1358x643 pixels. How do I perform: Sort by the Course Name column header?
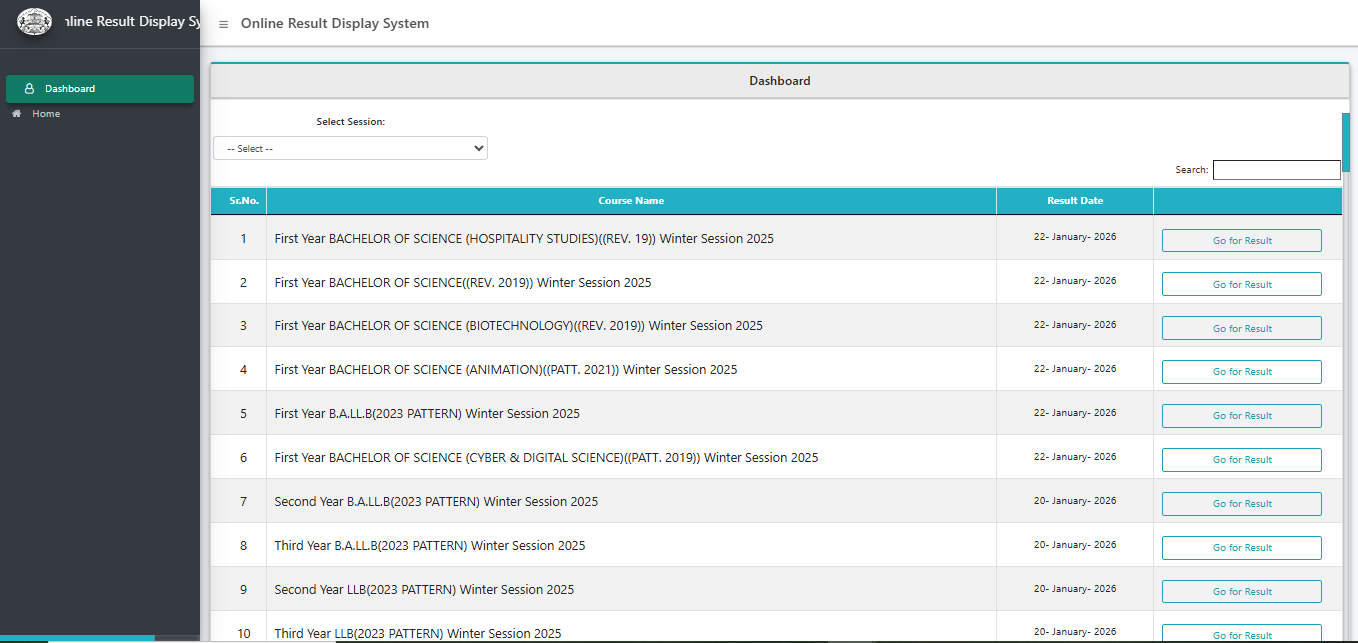631,201
